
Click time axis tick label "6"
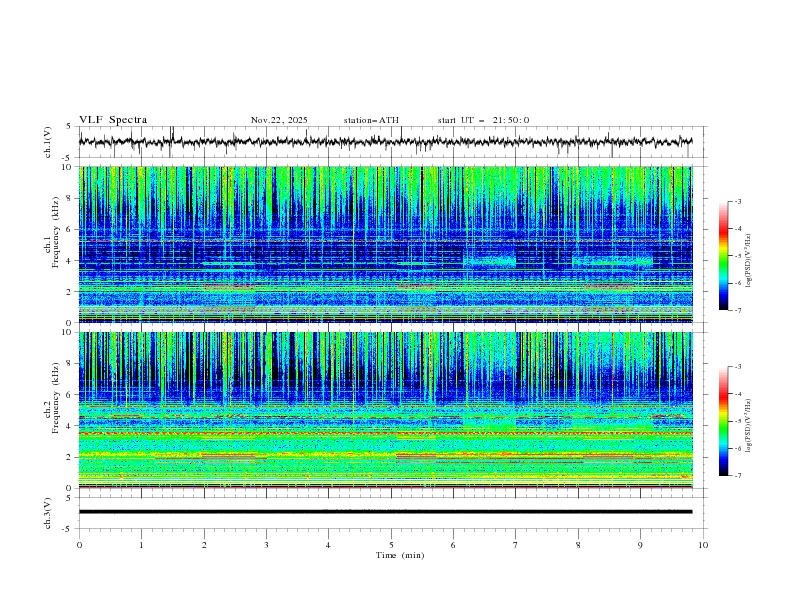[453, 545]
